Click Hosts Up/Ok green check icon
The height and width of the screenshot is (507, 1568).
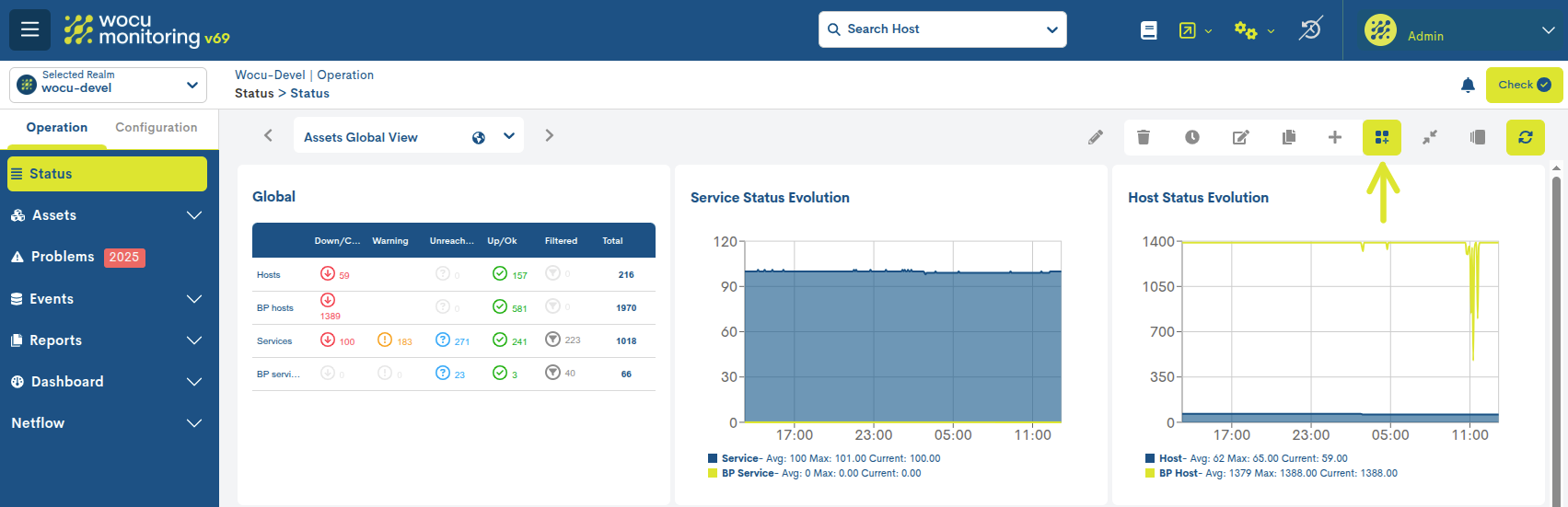click(x=500, y=273)
